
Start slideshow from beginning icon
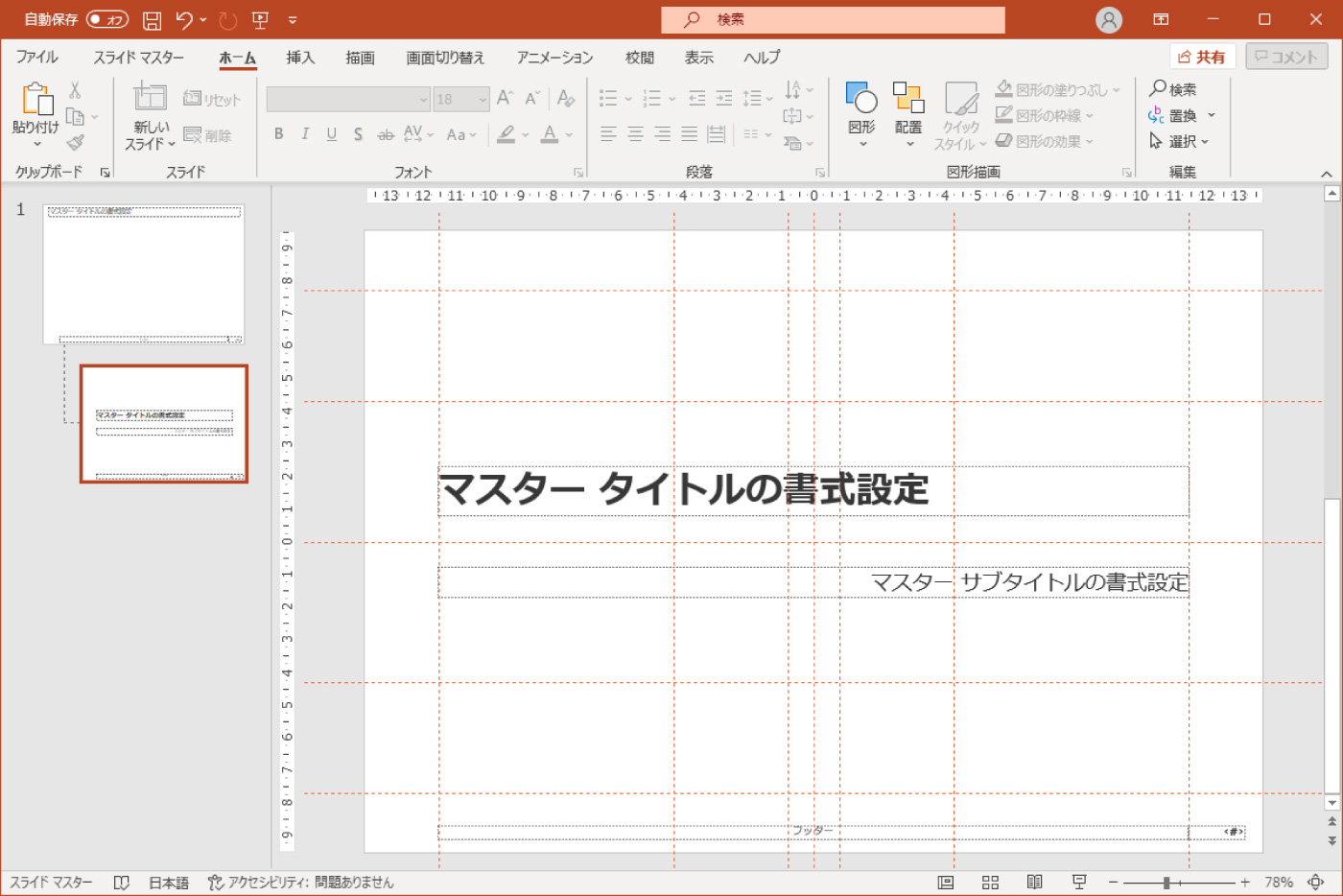pos(260,20)
